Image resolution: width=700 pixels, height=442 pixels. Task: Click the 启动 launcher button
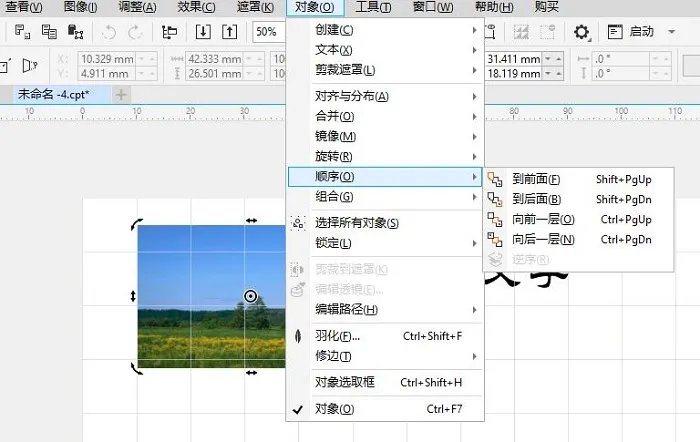631,32
